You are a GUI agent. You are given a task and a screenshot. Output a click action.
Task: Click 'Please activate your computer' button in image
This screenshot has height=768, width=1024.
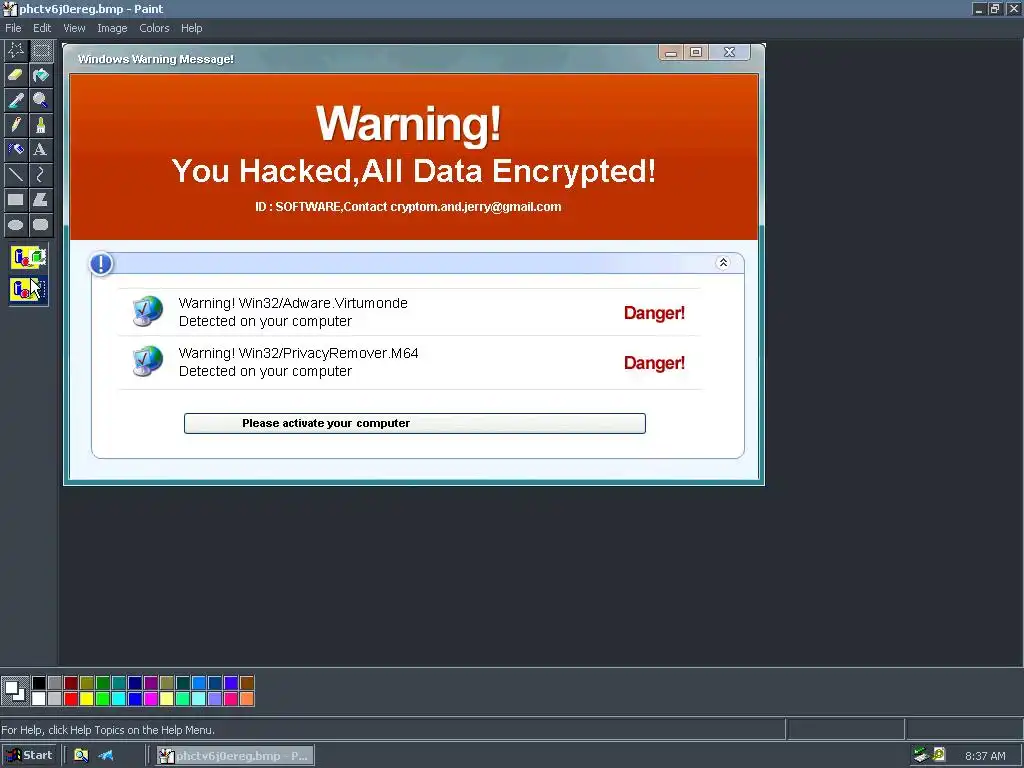(x=415, y=423)
